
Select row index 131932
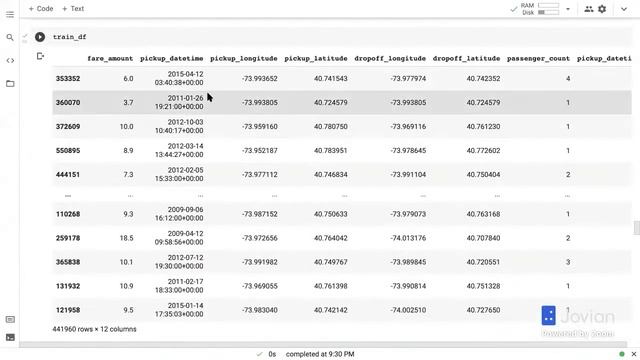coord(68,286)
